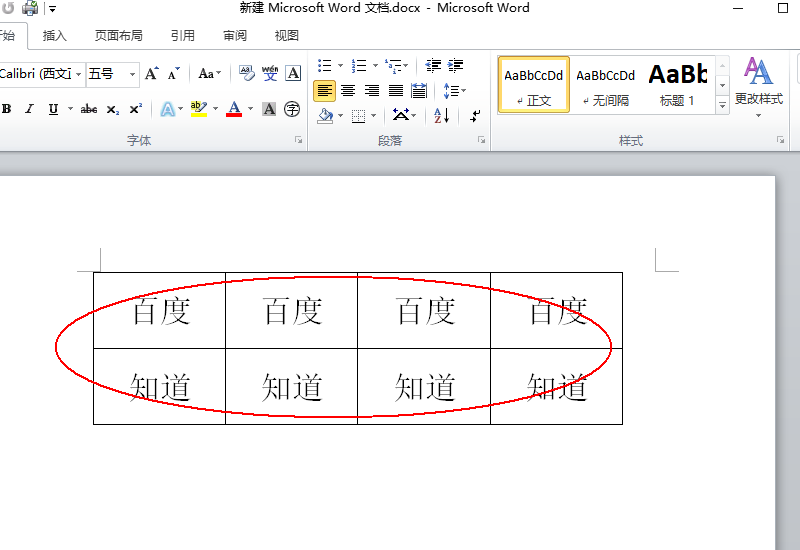Toggle Bold formatting
This screenshot has height=550, width=800.
point(7,109)
